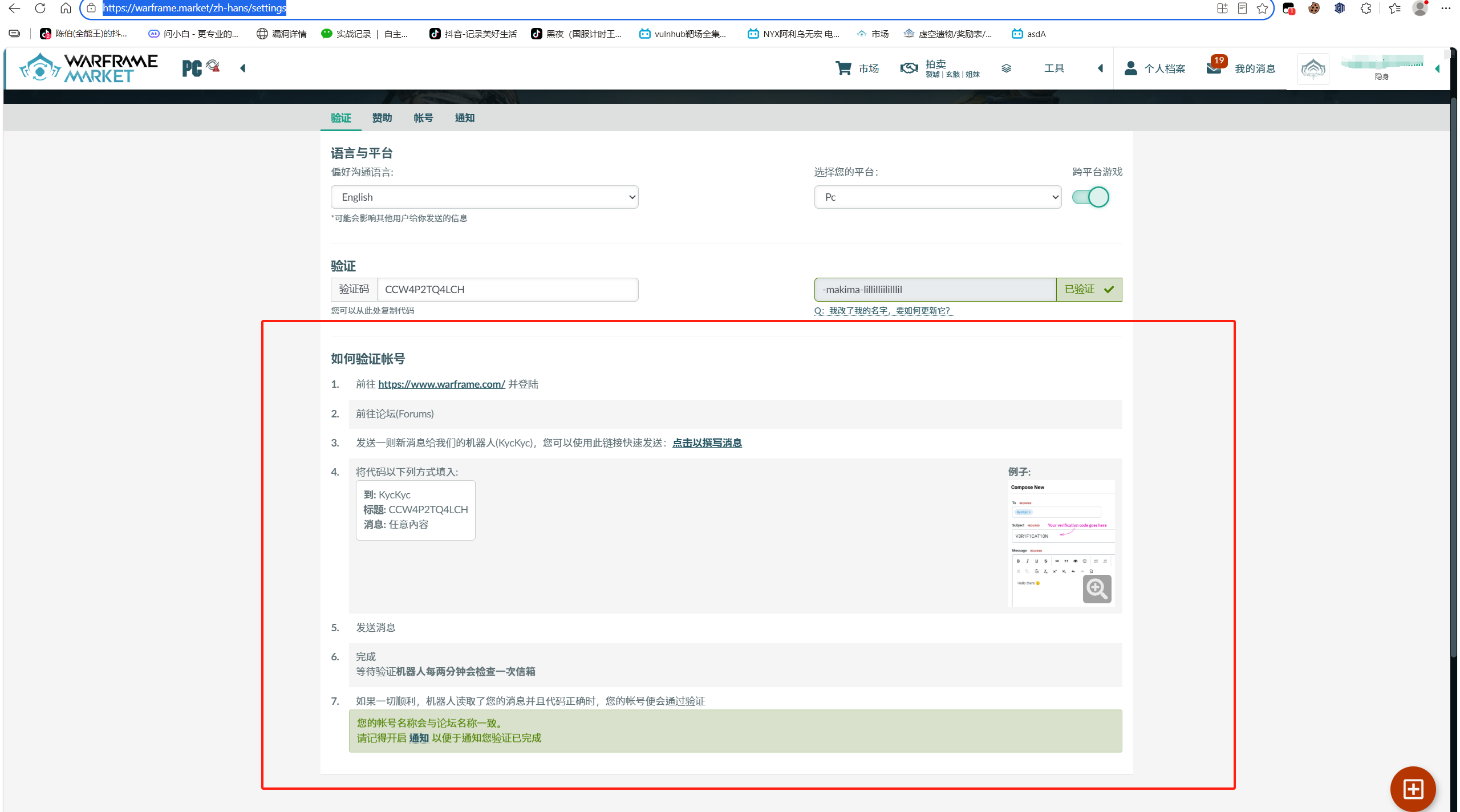Screen dimensions: 1460x812
Task: Click 已验证 verified button
Action: (x=1089, y=290)
